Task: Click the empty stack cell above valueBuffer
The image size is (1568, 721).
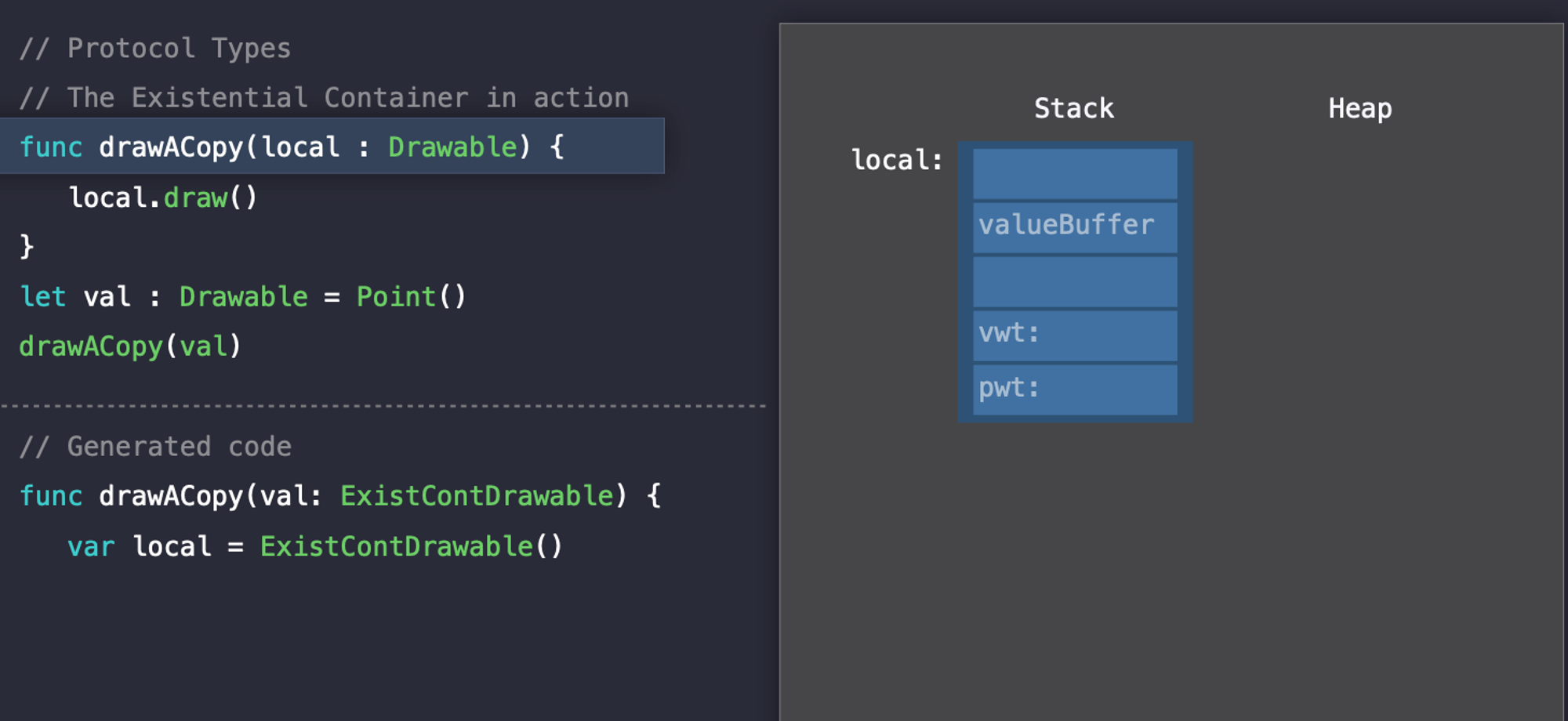Action: click(1075, 173)
